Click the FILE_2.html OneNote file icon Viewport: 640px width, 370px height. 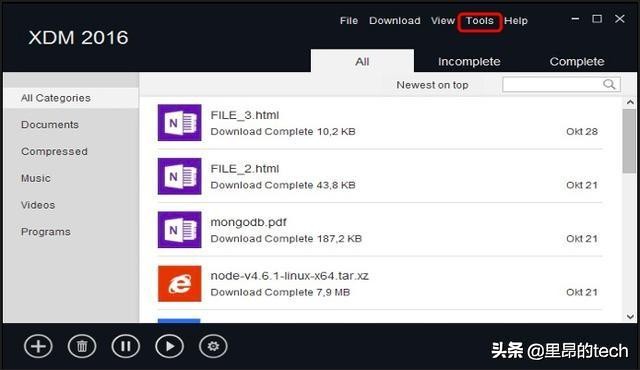coord(180,176)
